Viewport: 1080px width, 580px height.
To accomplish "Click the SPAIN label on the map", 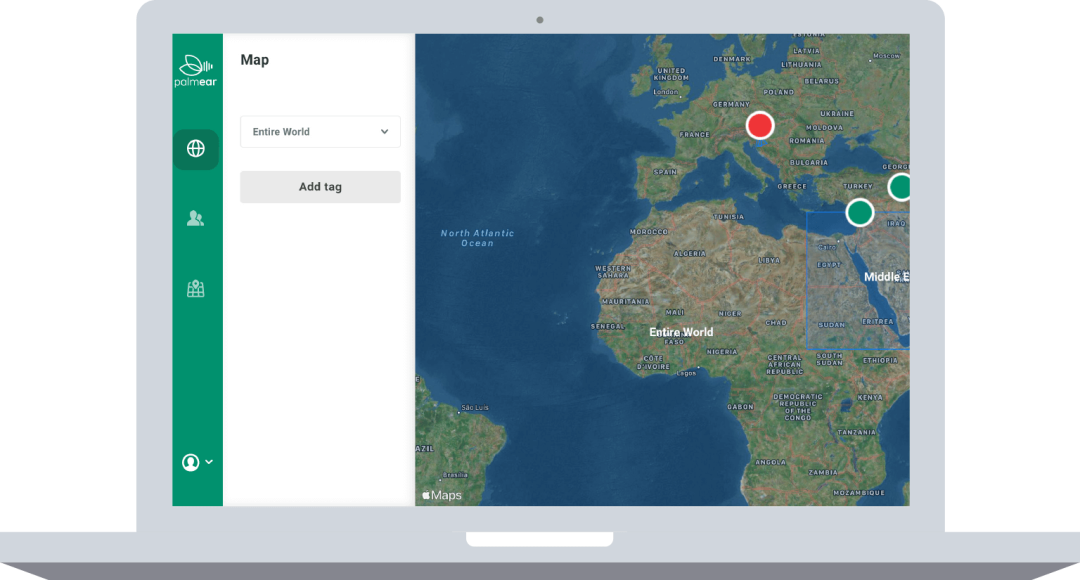I will click(665, 172).
